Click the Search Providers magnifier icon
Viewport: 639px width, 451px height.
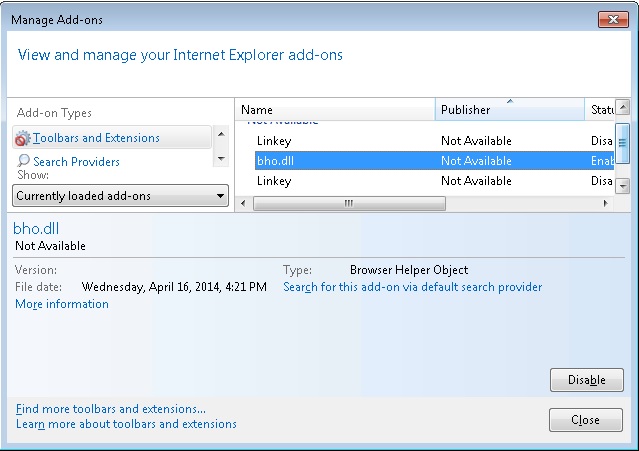pos(23,161)
